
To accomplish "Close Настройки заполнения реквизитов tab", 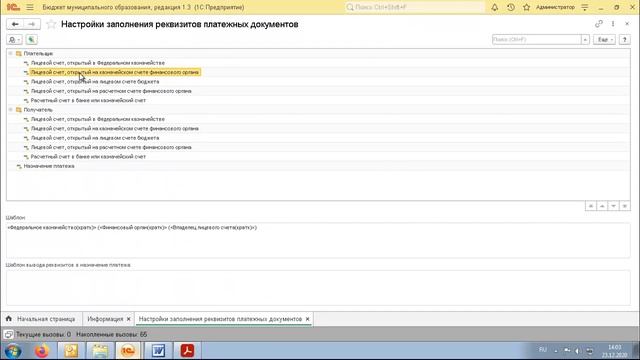I will (x=307, y=319).
